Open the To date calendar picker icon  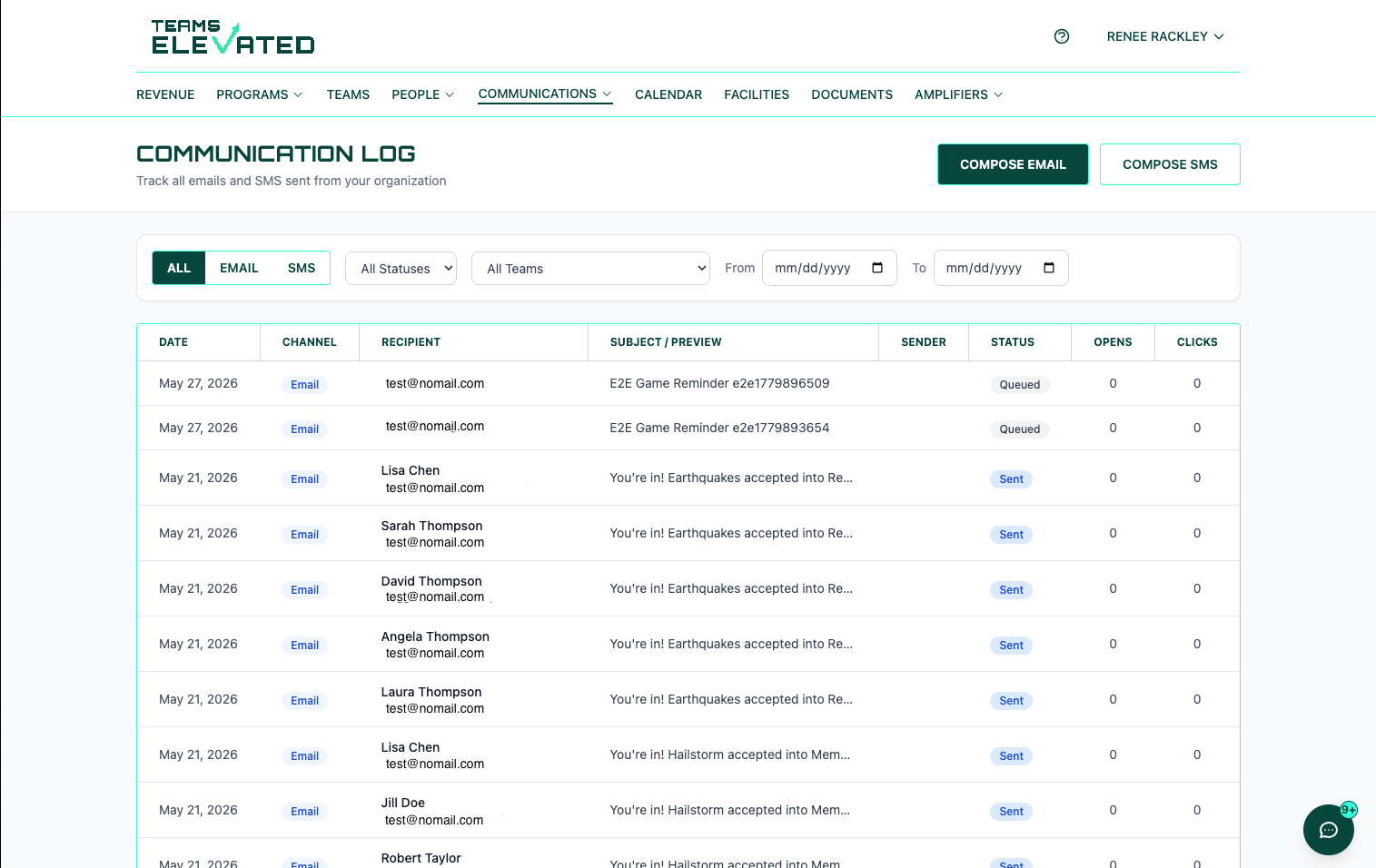click(x=1049, y=268)
